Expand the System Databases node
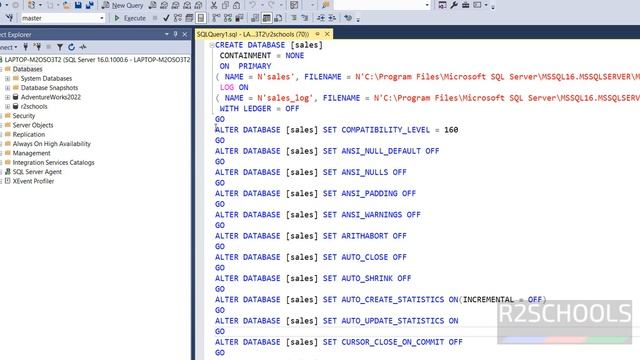This screenshot has width=640, height=360. click(7, 78)
